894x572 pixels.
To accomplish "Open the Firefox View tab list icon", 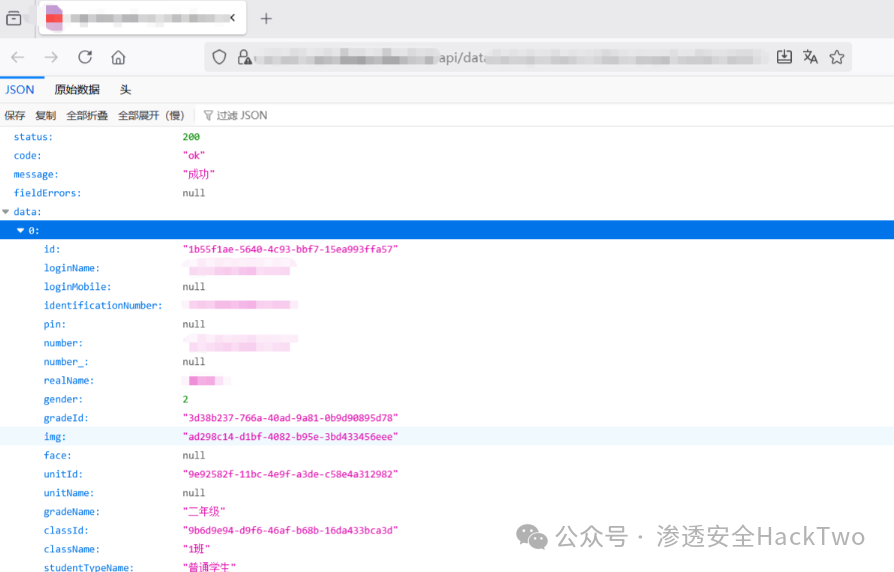I will pyautogui.click(x=14, y=18).
